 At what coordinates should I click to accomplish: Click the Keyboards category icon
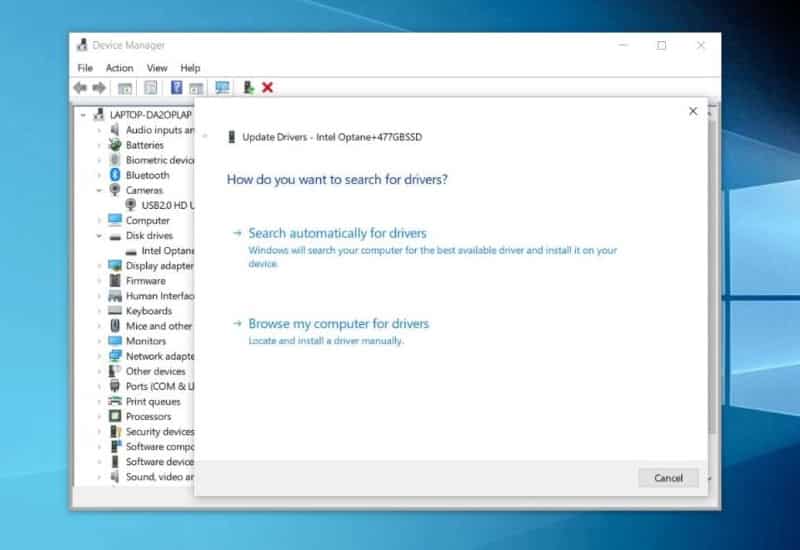pos(115,311)
